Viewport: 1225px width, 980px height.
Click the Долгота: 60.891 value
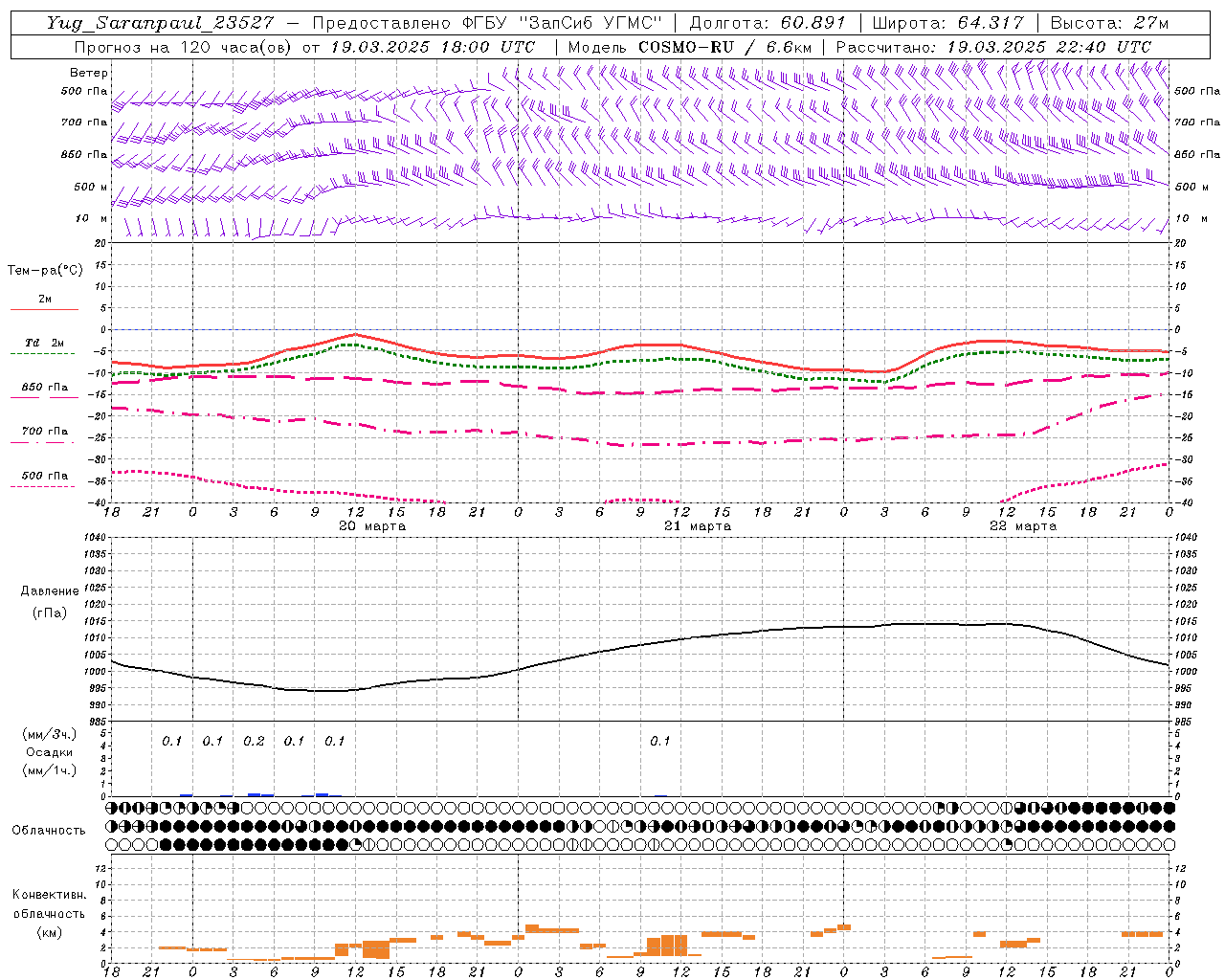768,23
